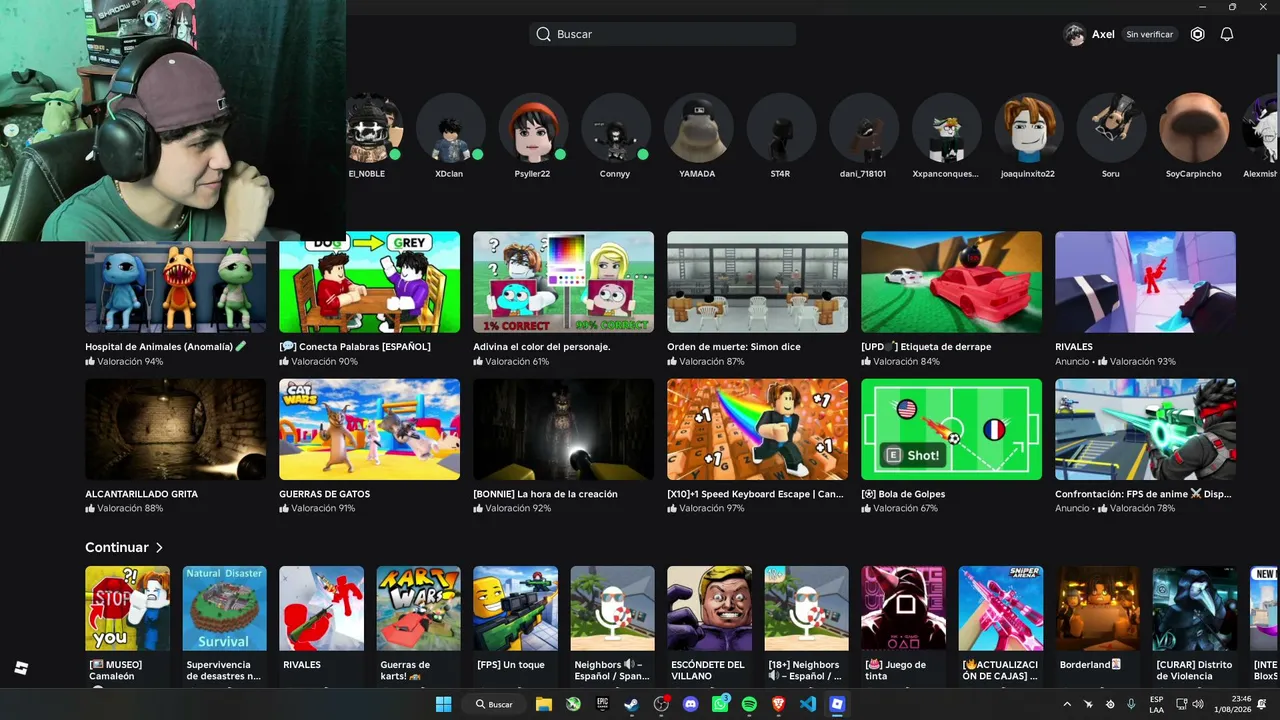Click the Sin verificar badge
This screenshot has height=720, width=1280.
click(1150, 34)
